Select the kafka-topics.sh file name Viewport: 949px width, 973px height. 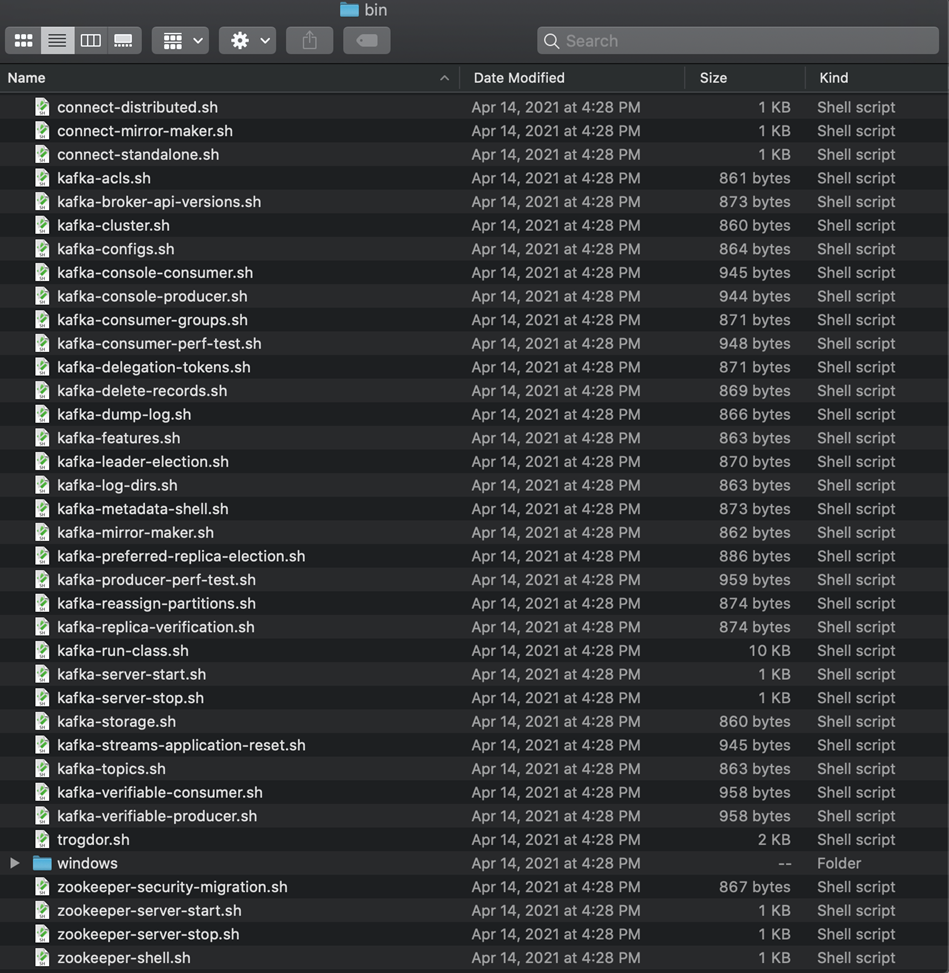coord(112,768)
